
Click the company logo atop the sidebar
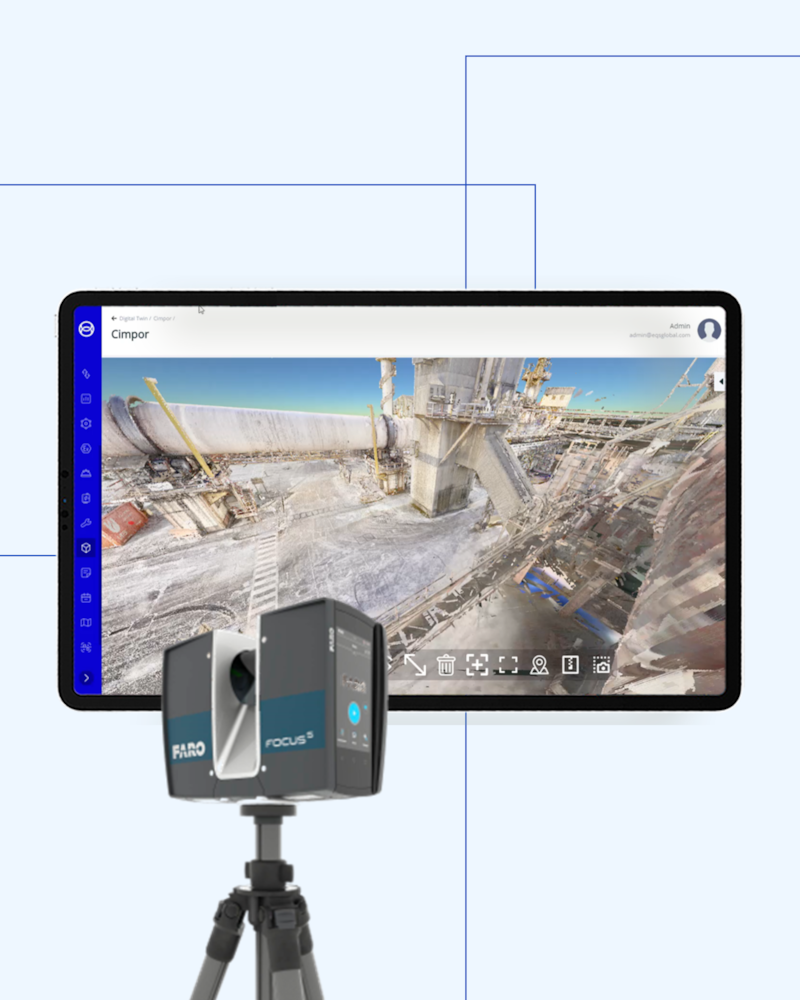pyautogui.click(x=86, y=329)
